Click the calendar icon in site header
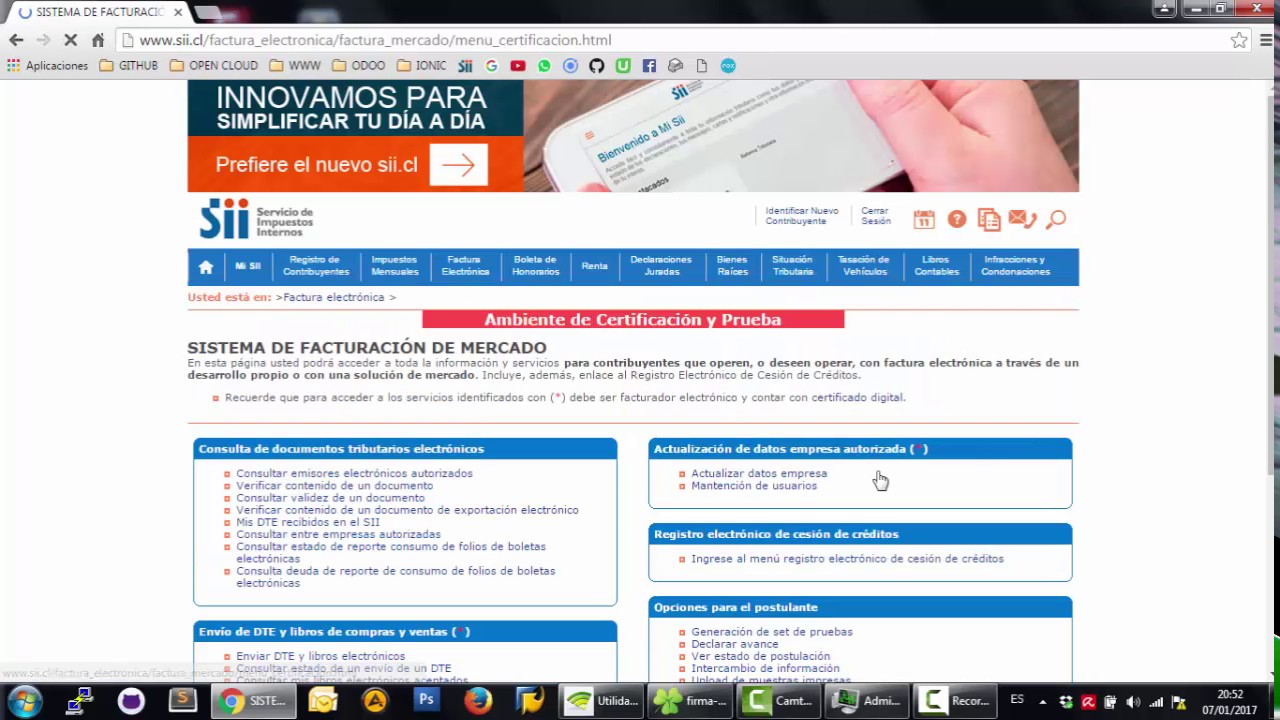Viewport: 1280px width, 720px height. tap(923, 219)
